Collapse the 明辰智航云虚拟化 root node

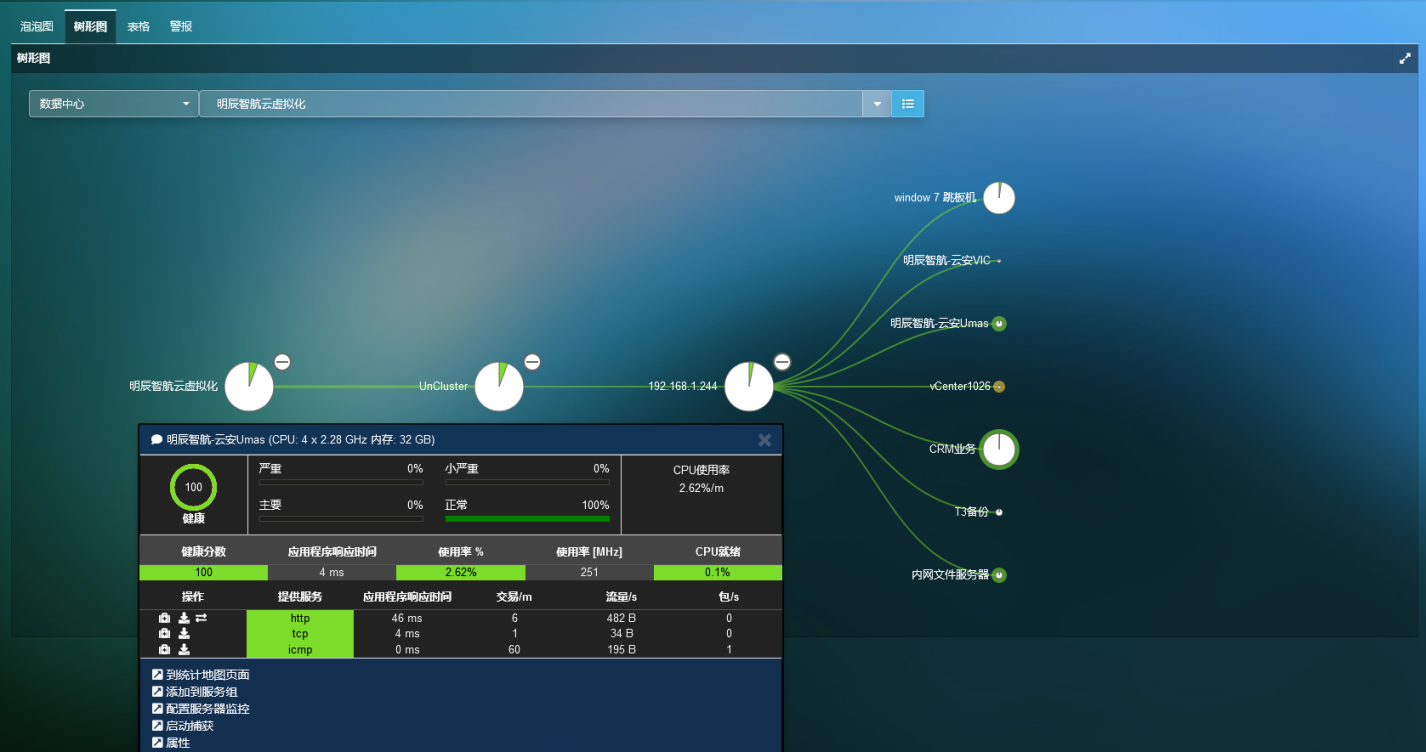pyautogui.click(x=283, y=362)
